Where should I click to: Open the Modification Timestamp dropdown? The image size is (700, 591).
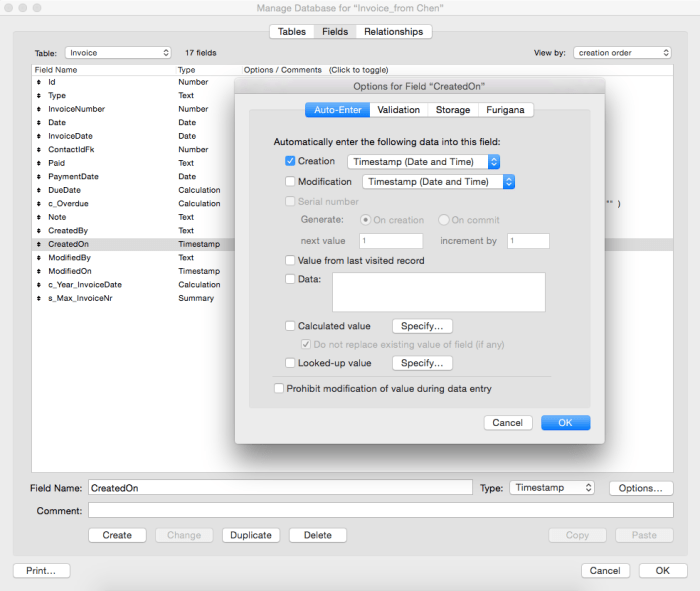[x=438, y=182]
